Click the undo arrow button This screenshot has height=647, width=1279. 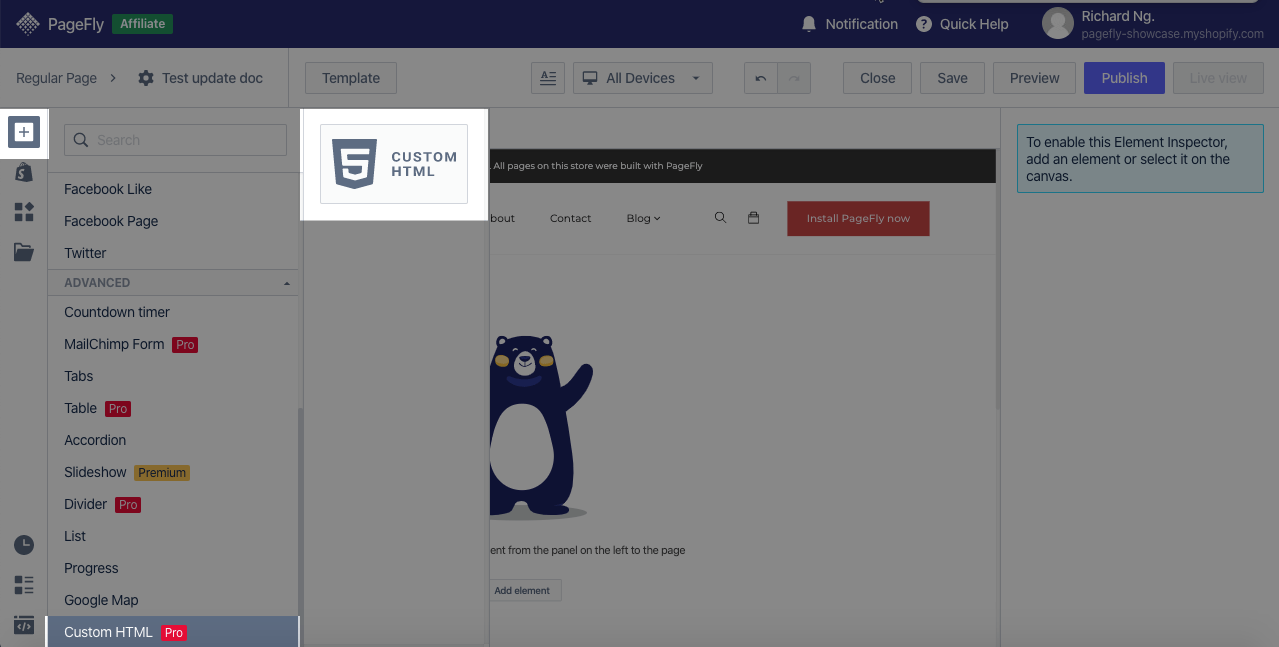pyautogui.click(x=761, y=78)
